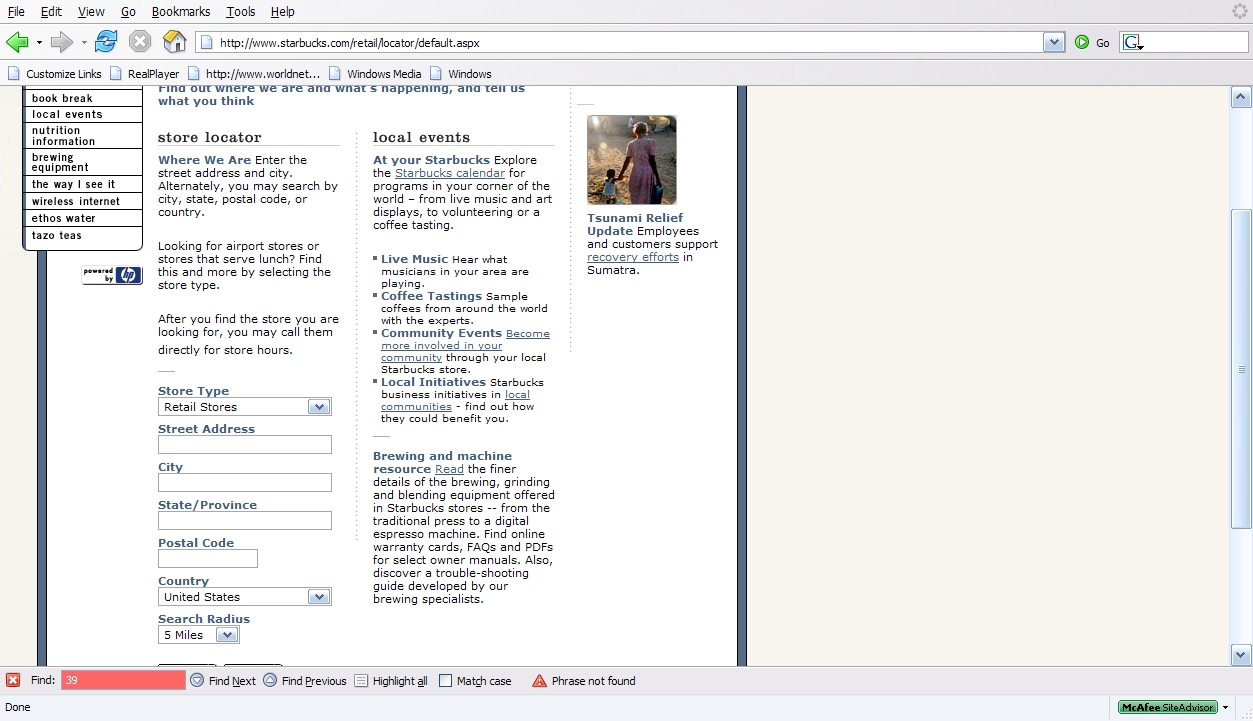Toggle Highlight all in Find bar
1253x721 pixels.
(391, 681)
